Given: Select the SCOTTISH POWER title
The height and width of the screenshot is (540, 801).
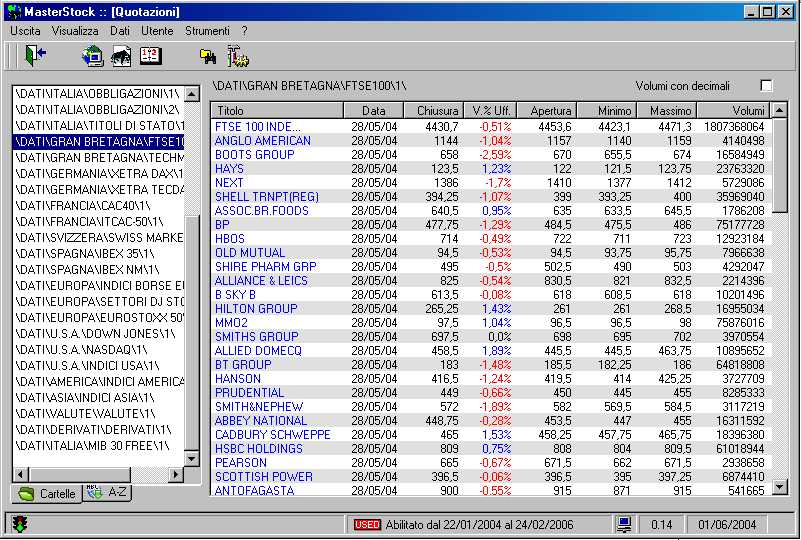Looking at the screenshot, I should click(x=264, y=477).
